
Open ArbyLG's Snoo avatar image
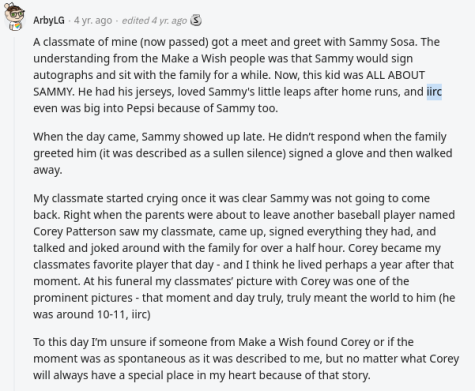point(14,16)
